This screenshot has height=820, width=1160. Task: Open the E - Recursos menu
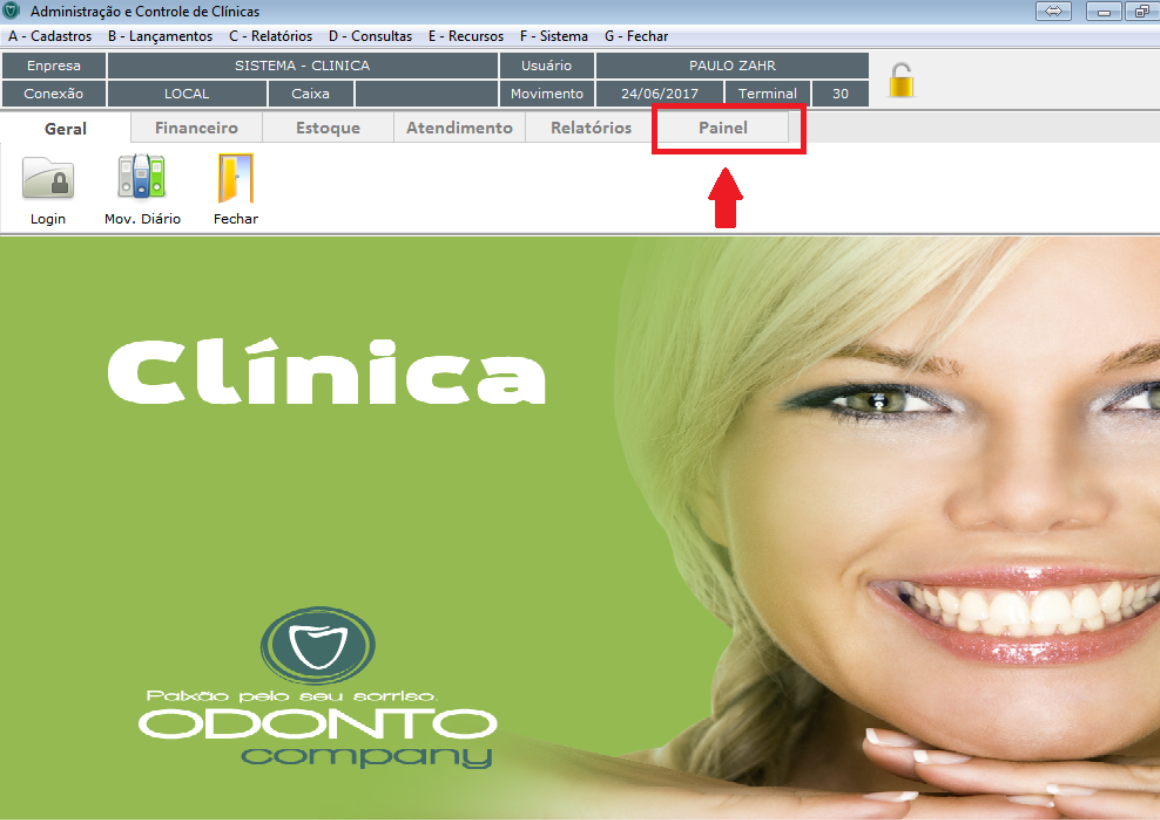point(465,36)
